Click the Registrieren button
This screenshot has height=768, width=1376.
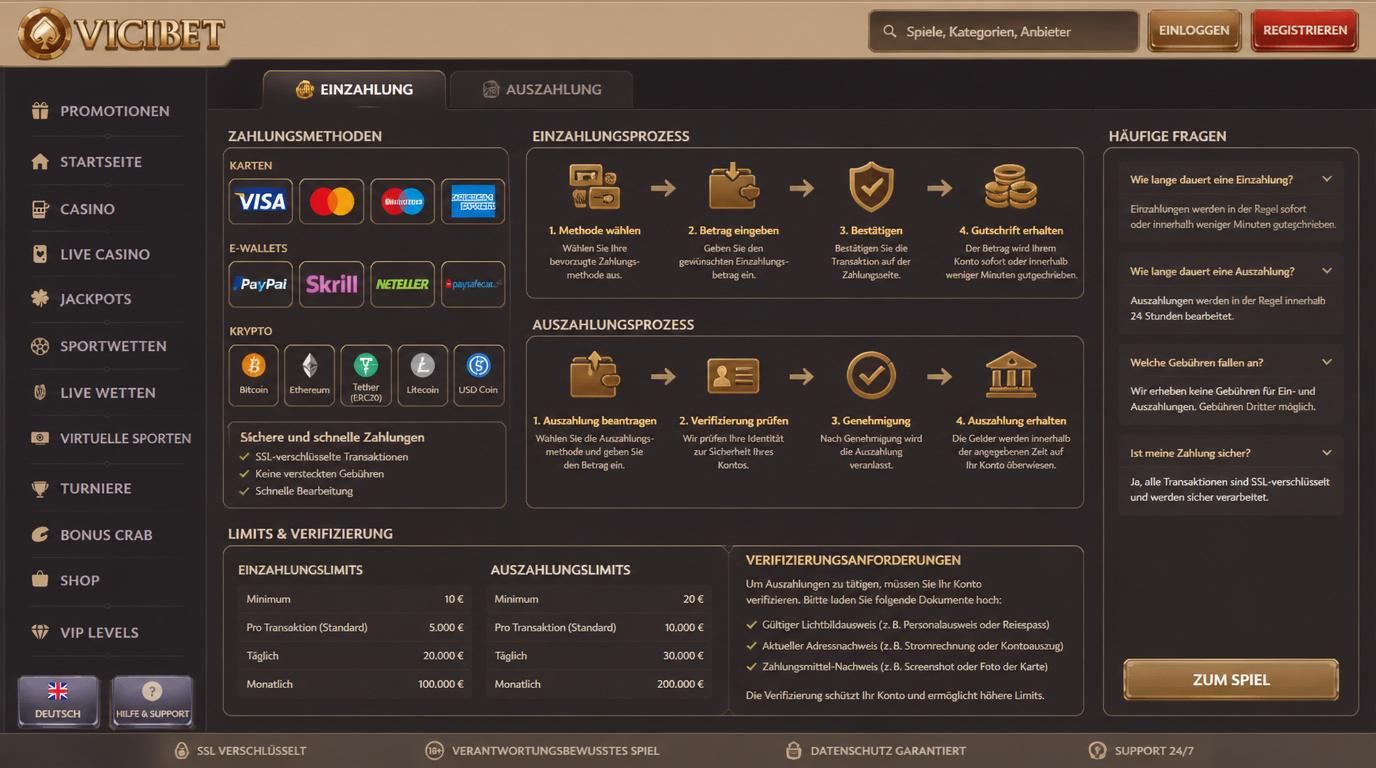click(x=1305, y=31)
